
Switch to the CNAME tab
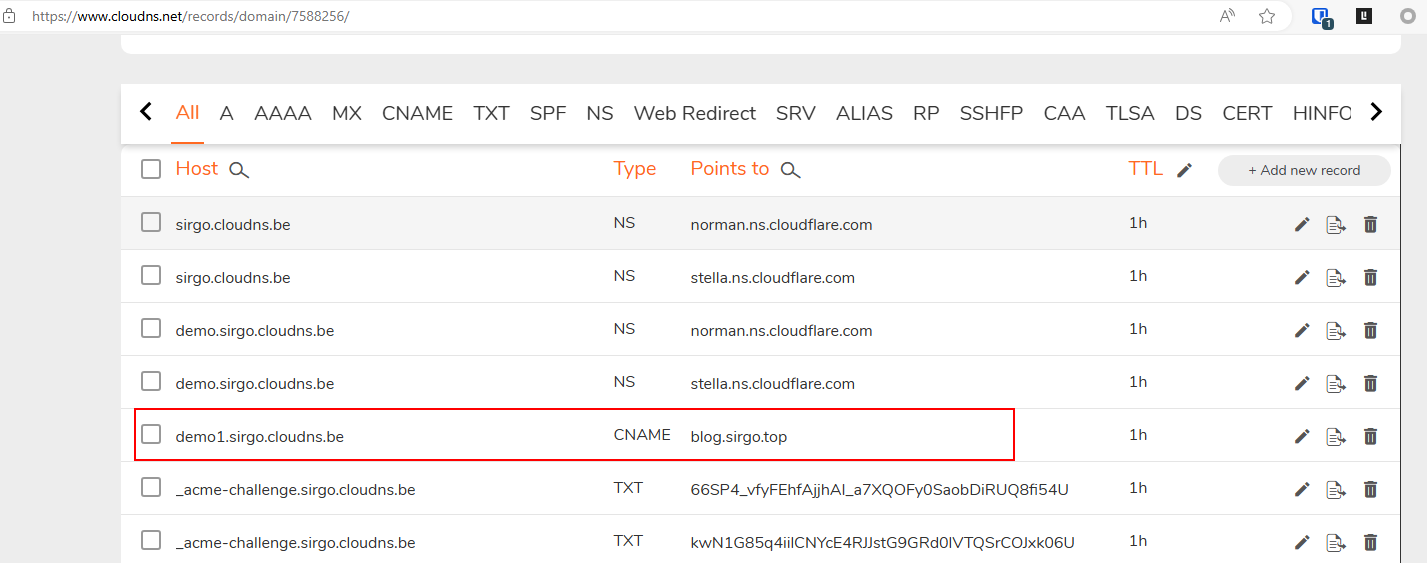(x=417, y=113)
